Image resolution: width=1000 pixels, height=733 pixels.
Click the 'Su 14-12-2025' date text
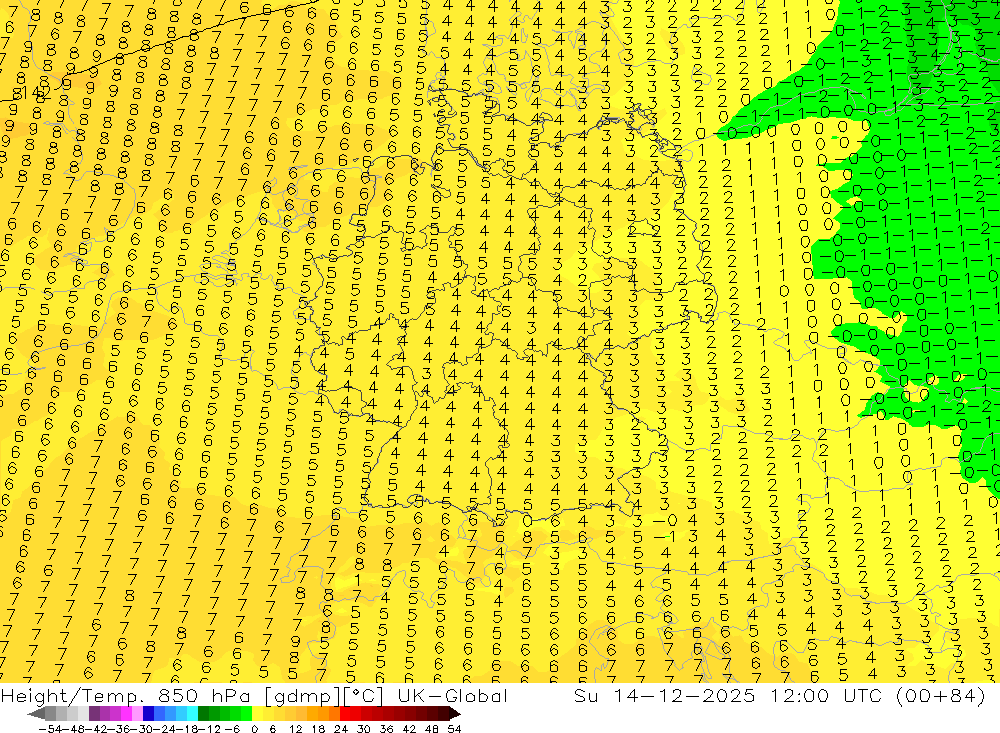[x=664, y=695]
